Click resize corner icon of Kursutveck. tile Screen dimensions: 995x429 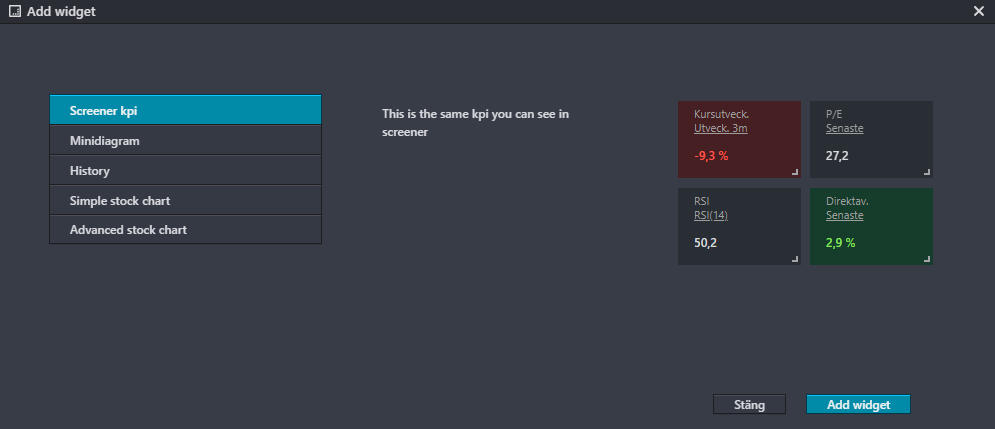tap(795, 172)
